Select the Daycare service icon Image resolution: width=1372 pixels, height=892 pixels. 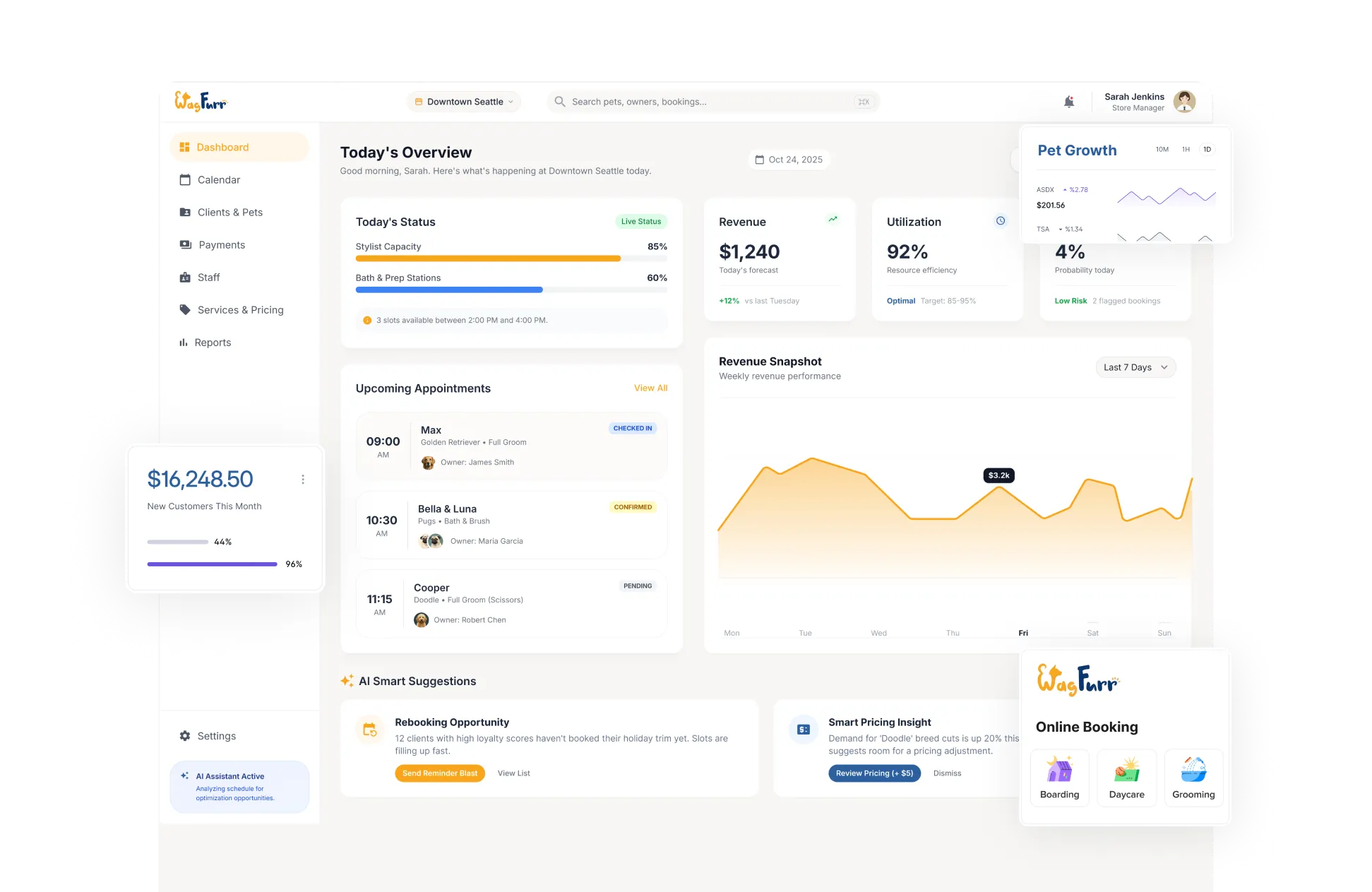tap(1126, 770)
